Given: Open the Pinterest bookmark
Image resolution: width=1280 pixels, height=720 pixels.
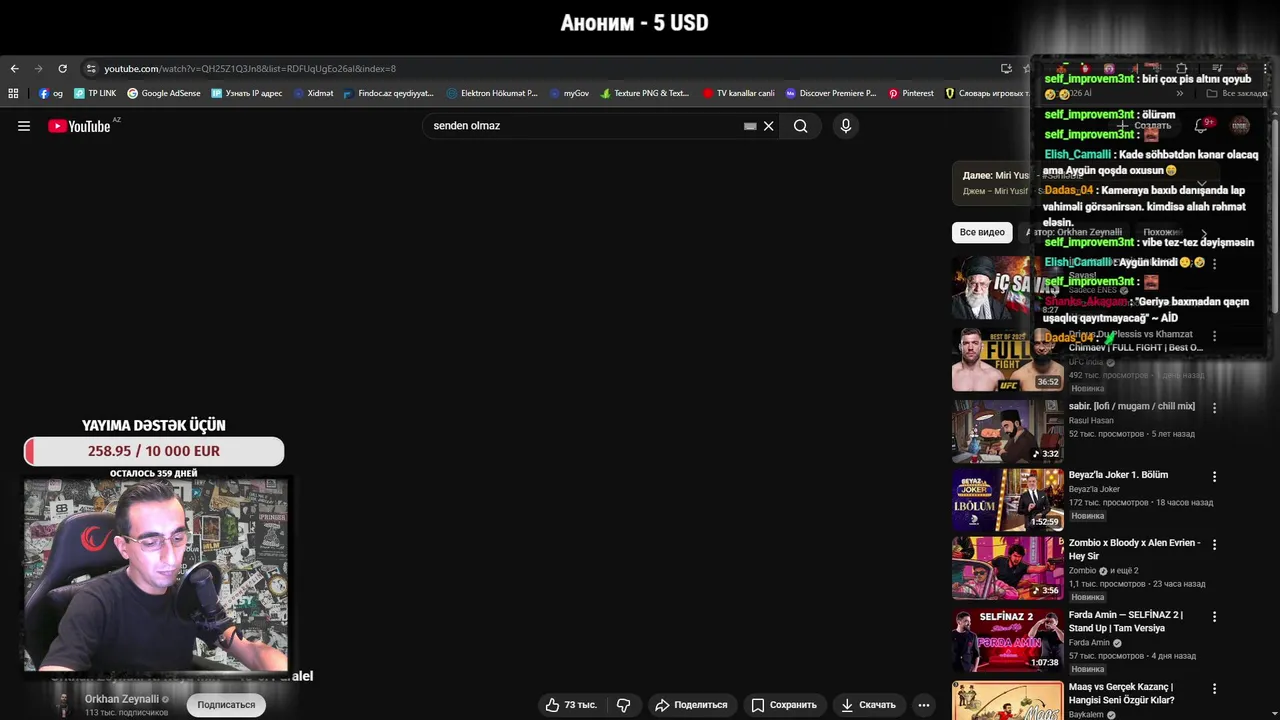Looking at the screenshot, I should (911, 93).
